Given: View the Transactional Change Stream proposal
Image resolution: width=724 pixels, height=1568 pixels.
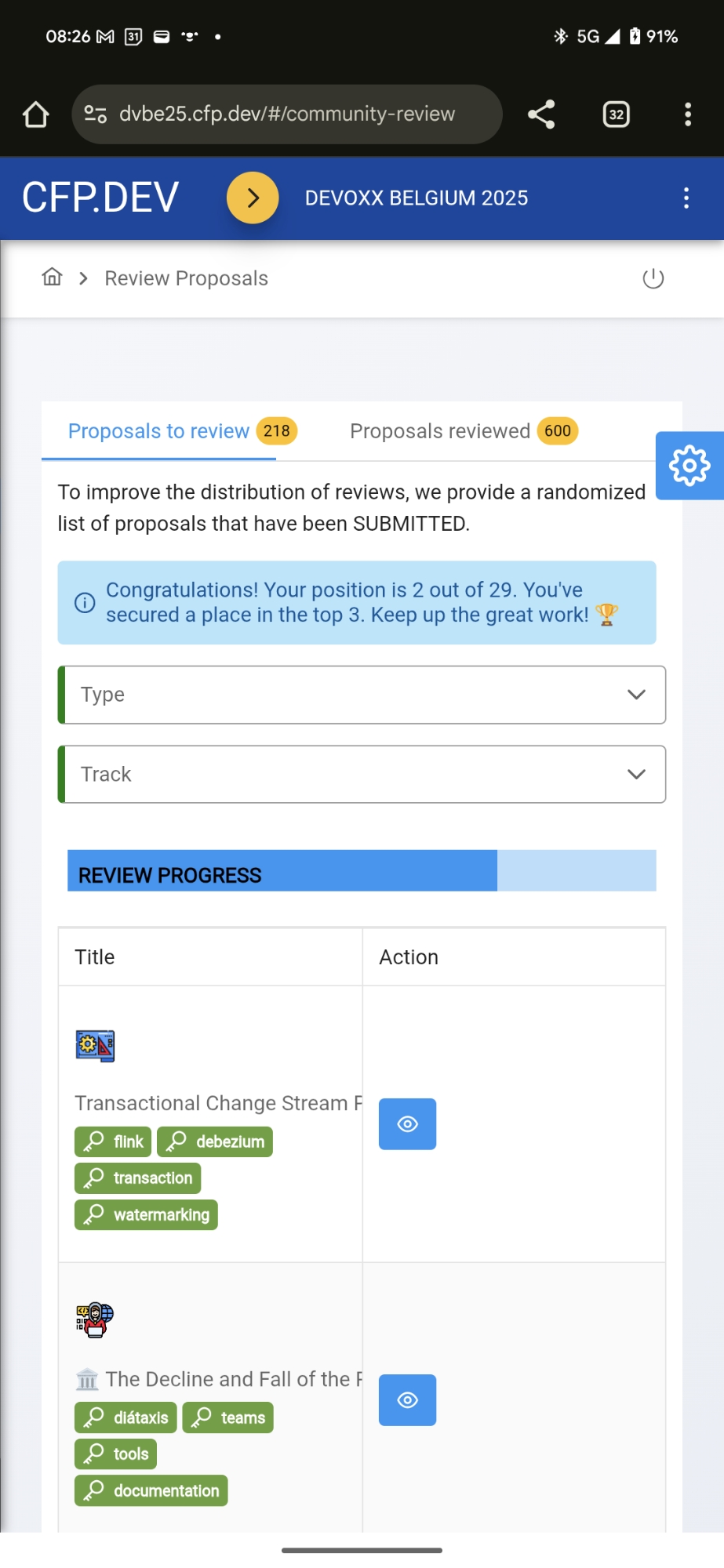Looking at the screenshot, I should (x=407, y=1124).
